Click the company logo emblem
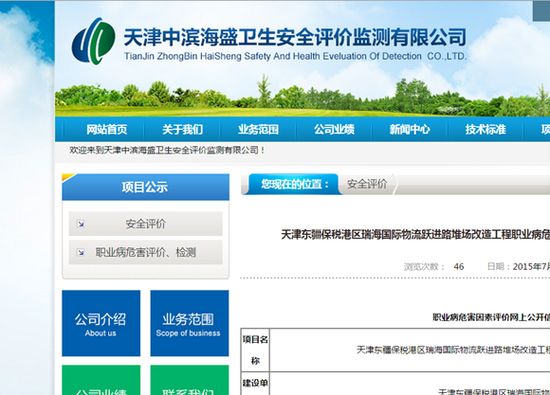 pos(93,41)
